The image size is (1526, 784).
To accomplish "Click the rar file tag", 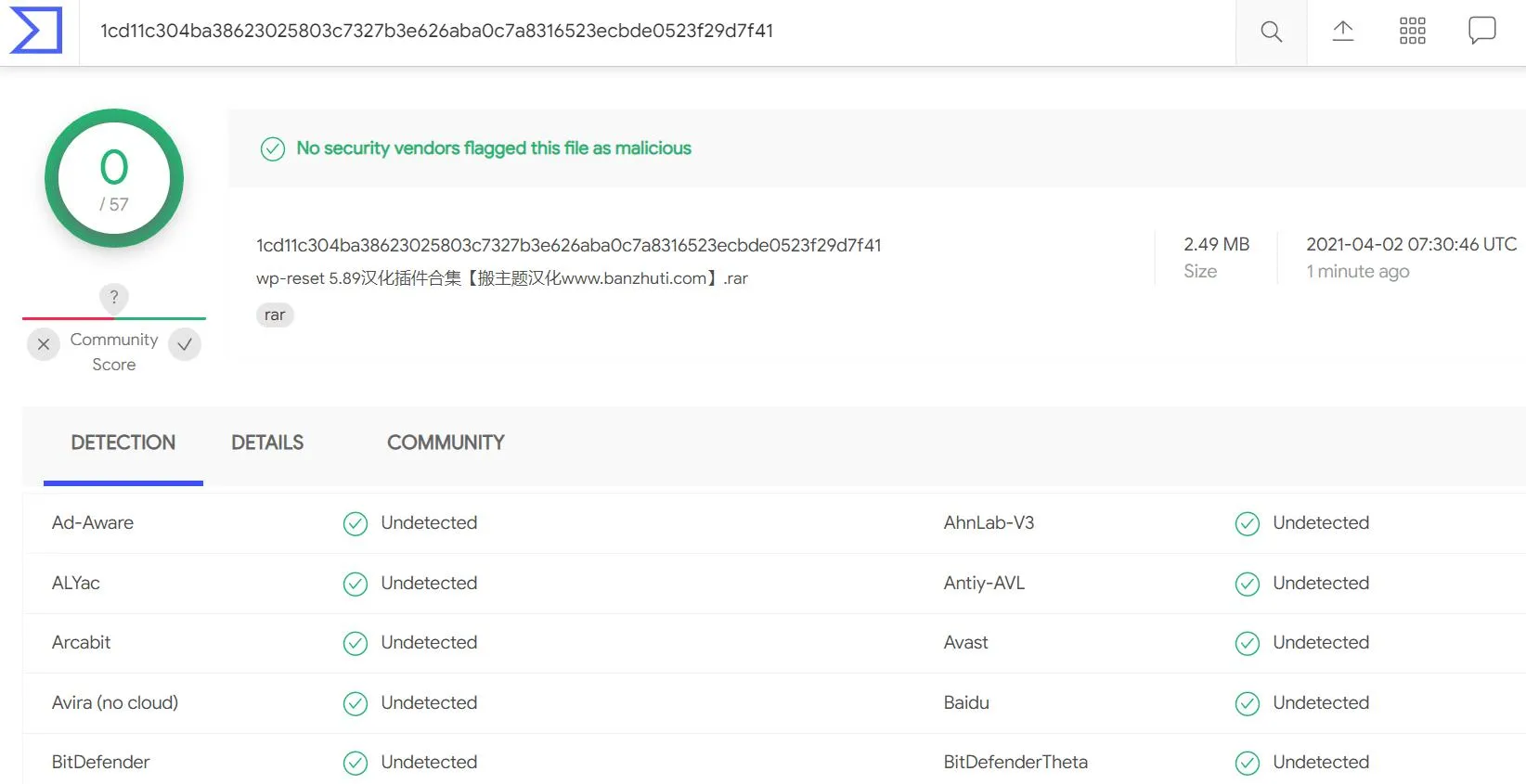I will click(275, 315).
